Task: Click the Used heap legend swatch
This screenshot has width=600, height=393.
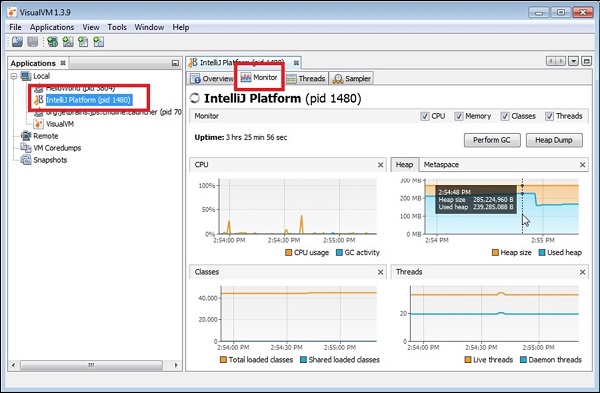Action: click(x=542, y=253)
